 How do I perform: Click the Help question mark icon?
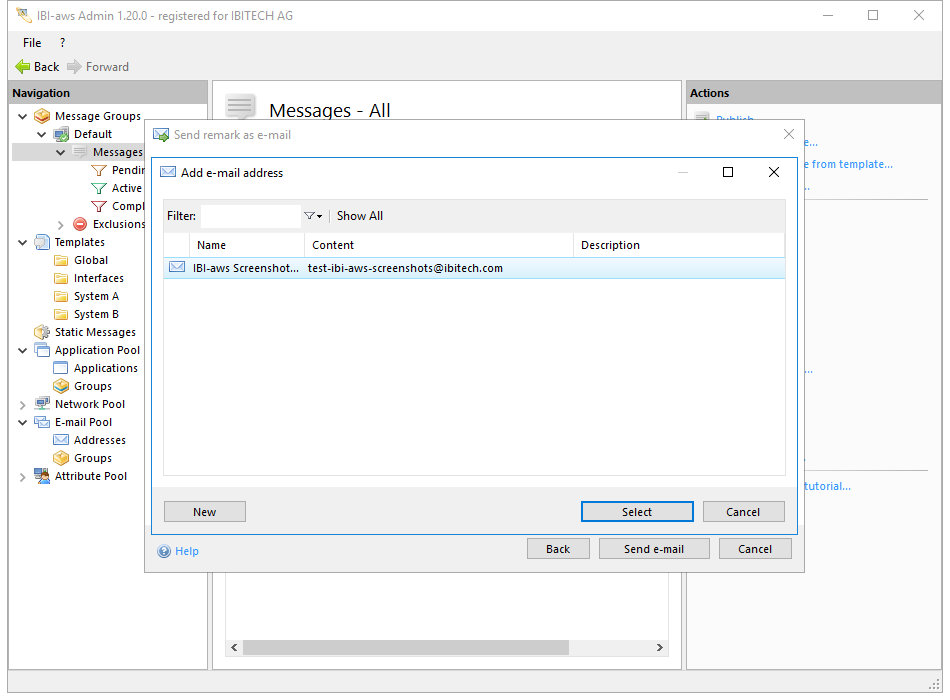(x=164, y=551)
